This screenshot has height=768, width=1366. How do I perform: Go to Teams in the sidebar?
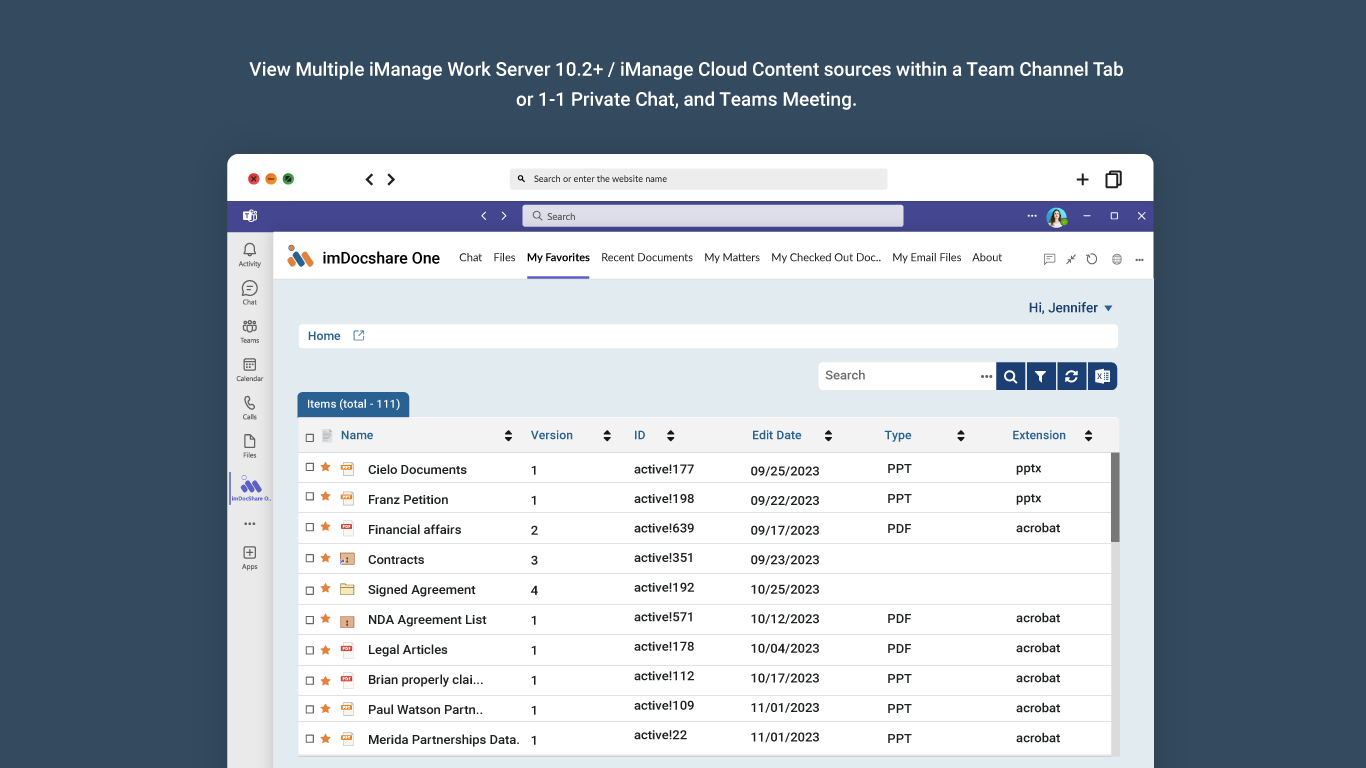click(x=250, y=330)
